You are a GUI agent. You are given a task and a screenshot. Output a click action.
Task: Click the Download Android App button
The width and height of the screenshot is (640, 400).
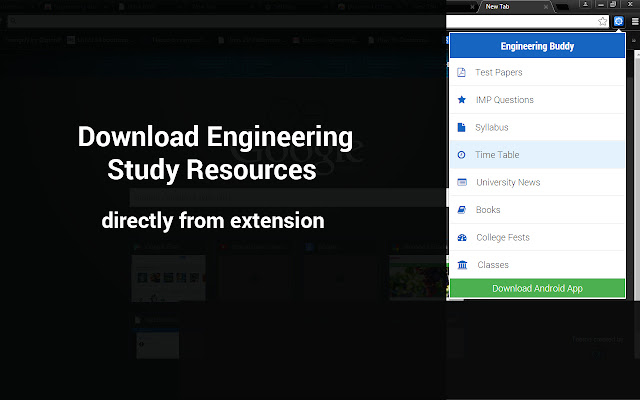point(537,289)
